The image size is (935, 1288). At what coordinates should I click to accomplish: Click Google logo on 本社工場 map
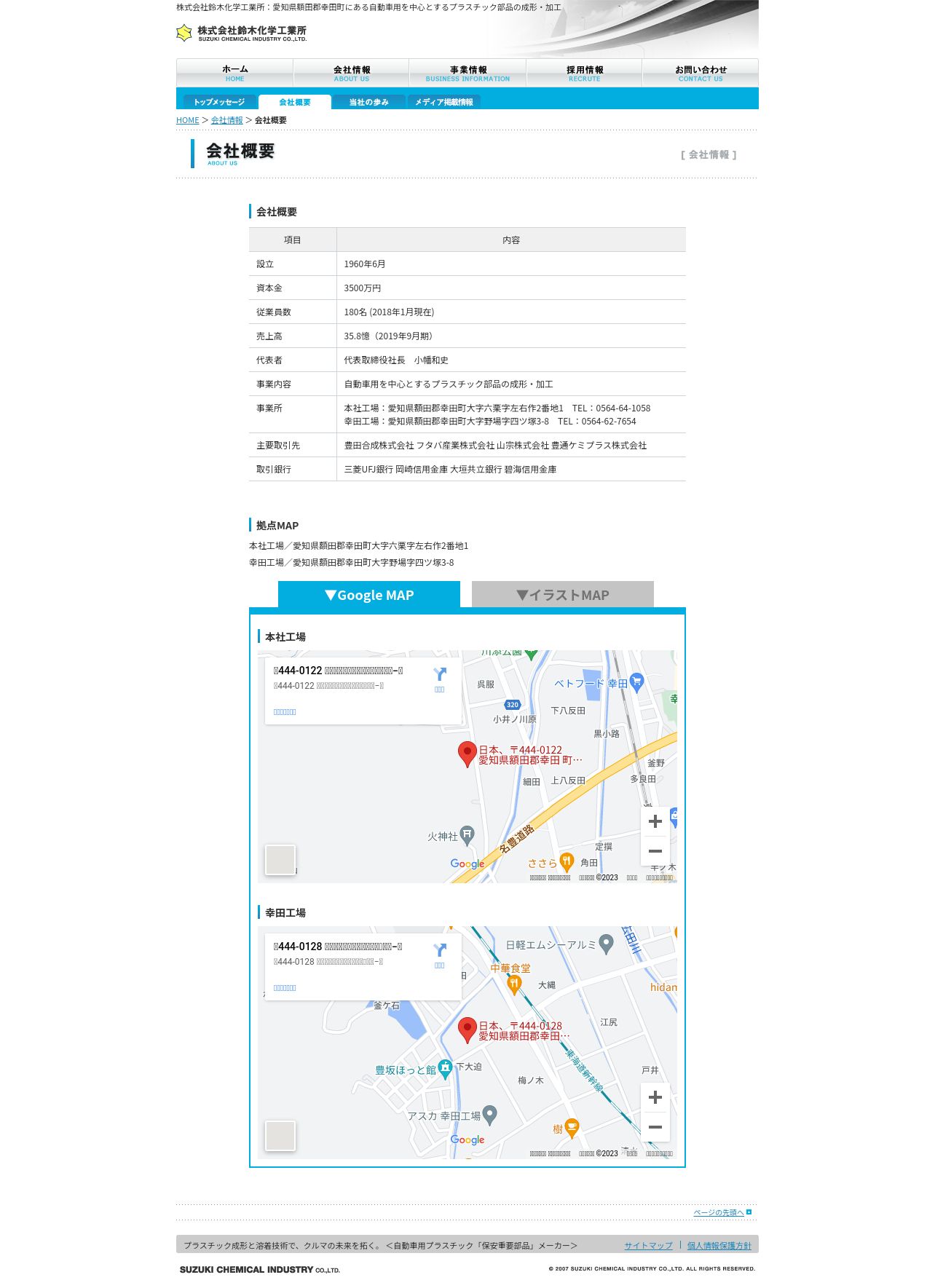click(x=467, y=864)
